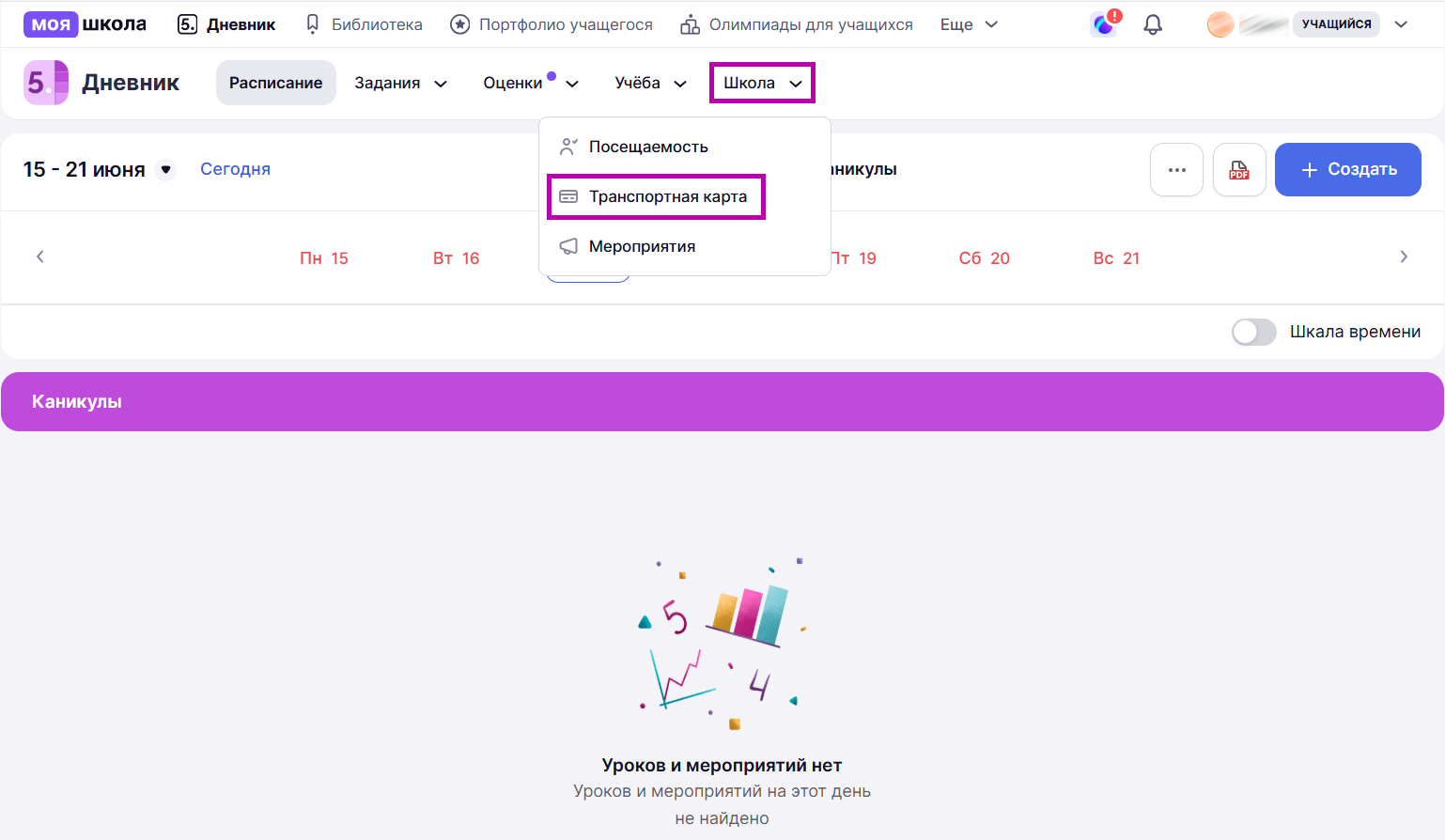This screenshot has width=1445, height=840.
Task: Open Библиотека in the top navigation
Action: pyautogui.click(x=364, y=24)
